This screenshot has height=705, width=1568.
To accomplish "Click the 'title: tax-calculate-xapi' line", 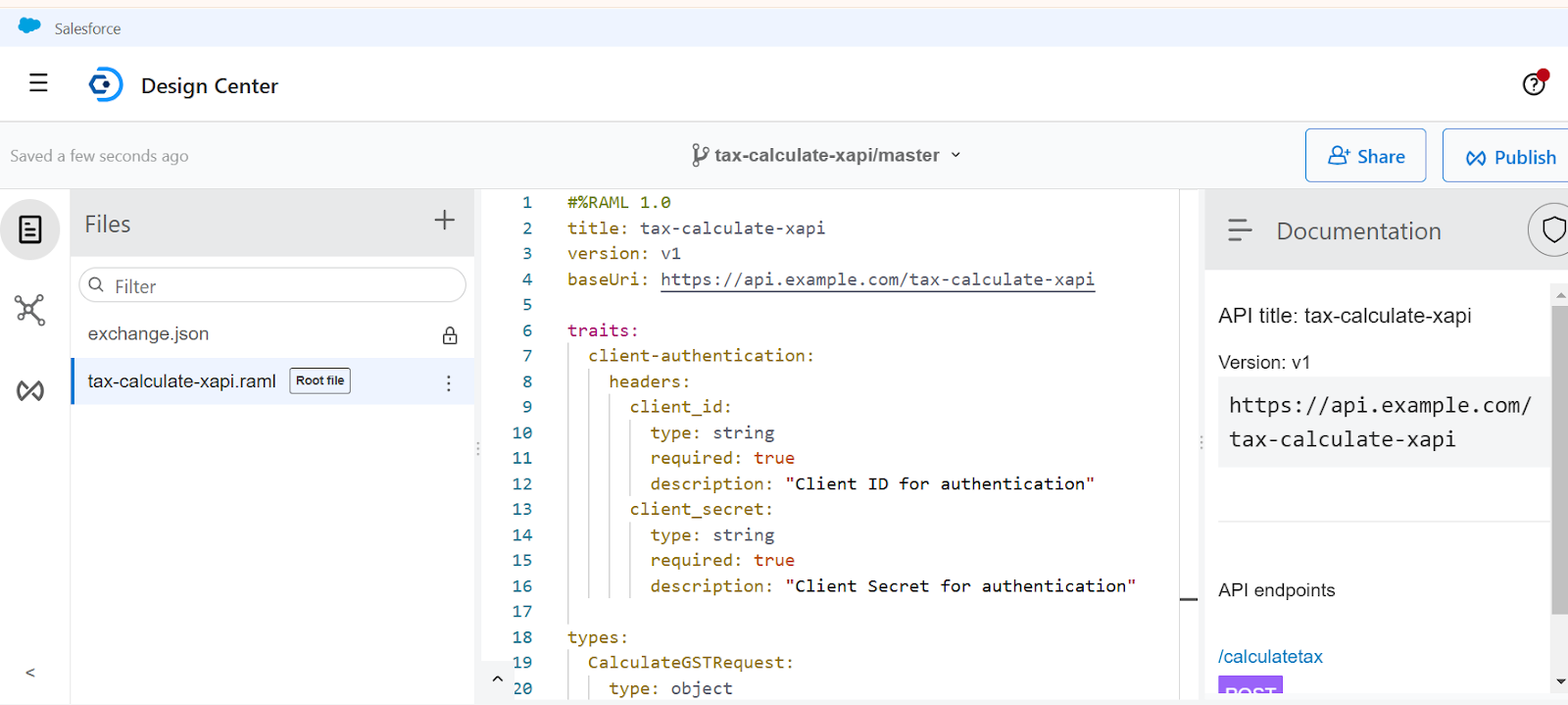I will click(696, 227).
